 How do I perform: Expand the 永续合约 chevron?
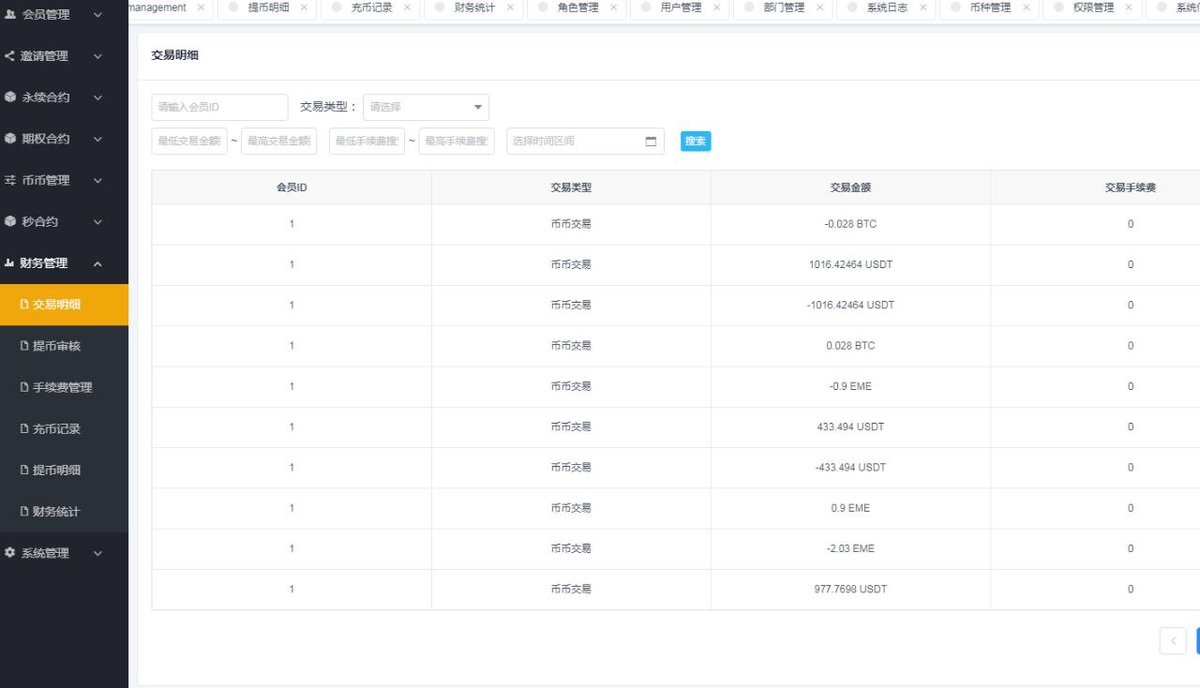pos(97,98)
